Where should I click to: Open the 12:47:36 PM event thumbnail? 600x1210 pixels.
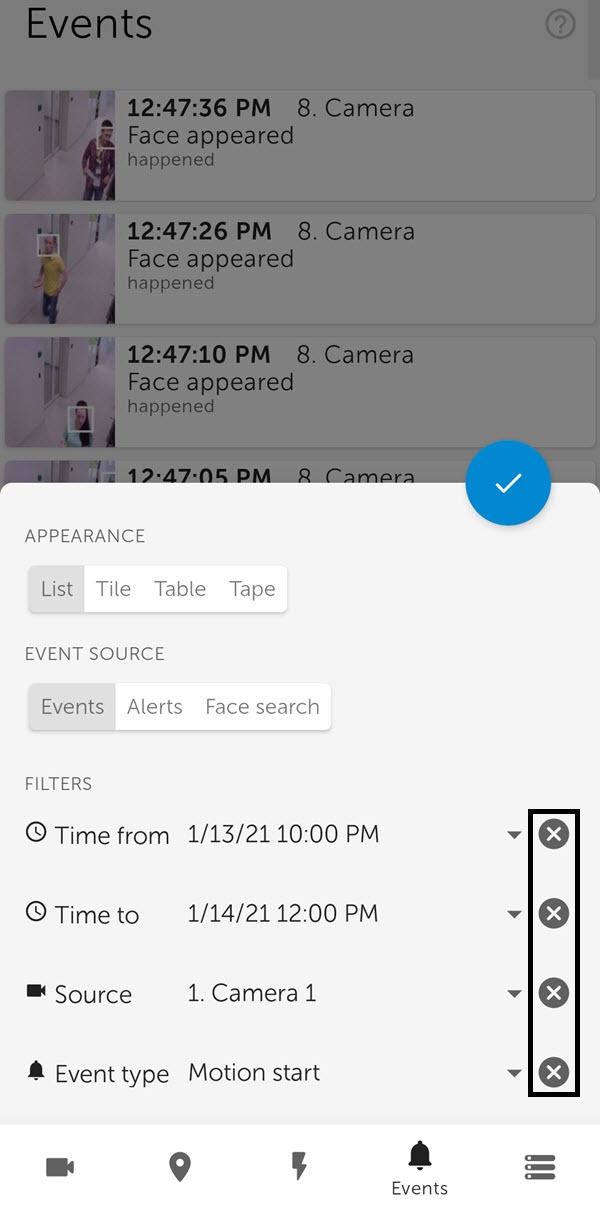(x=60, y=145)
